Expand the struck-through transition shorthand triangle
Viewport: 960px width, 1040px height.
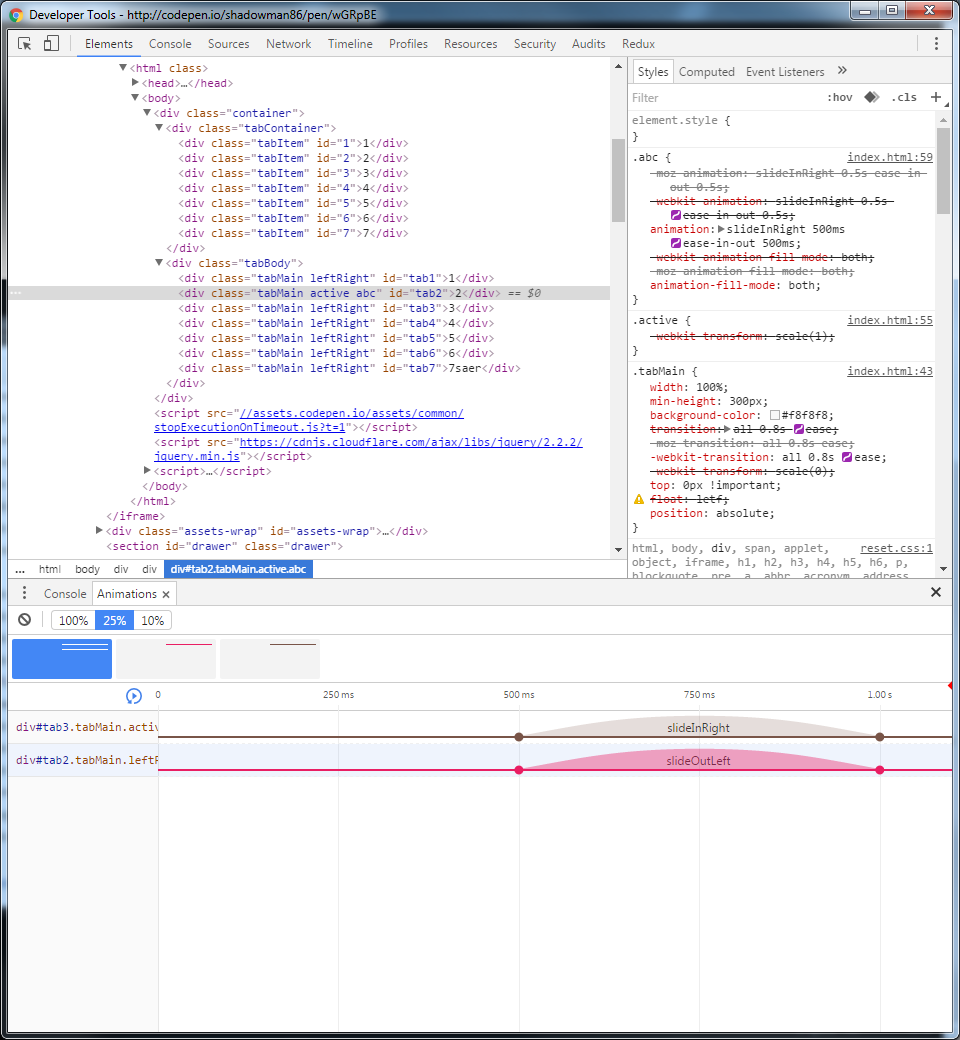pos(727,429)
